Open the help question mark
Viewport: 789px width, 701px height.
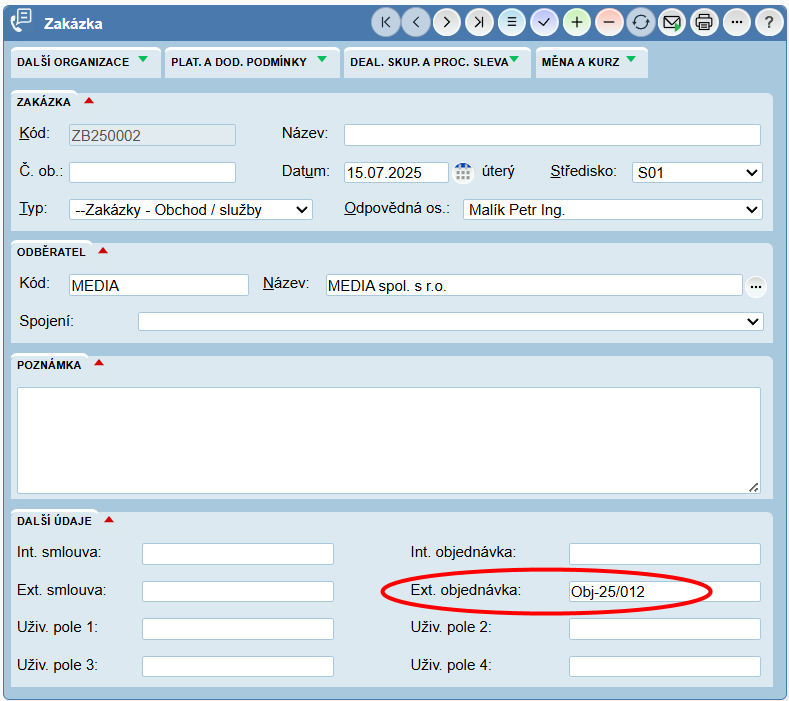[768, 22]
